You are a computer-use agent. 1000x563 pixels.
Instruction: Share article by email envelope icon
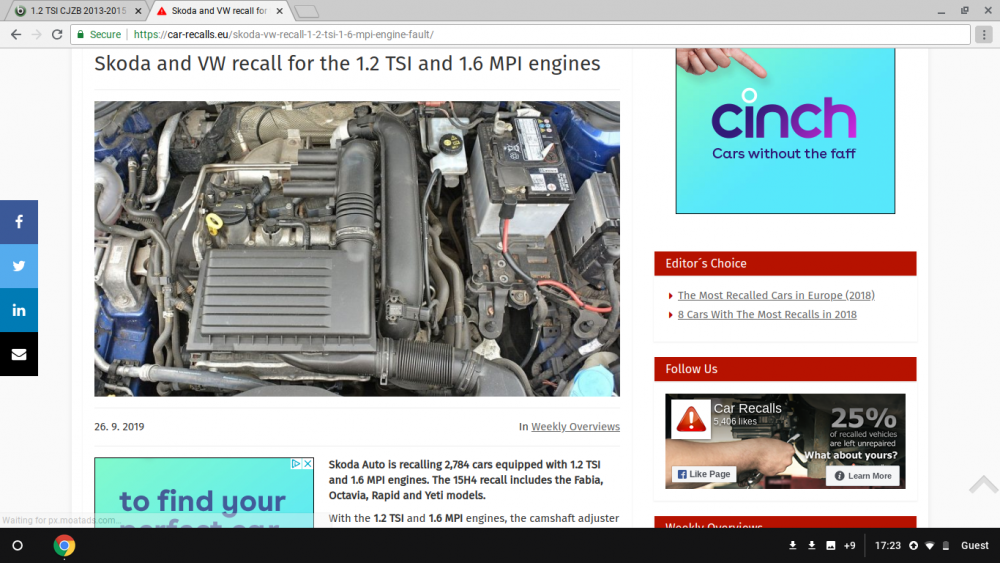[18, 354]
